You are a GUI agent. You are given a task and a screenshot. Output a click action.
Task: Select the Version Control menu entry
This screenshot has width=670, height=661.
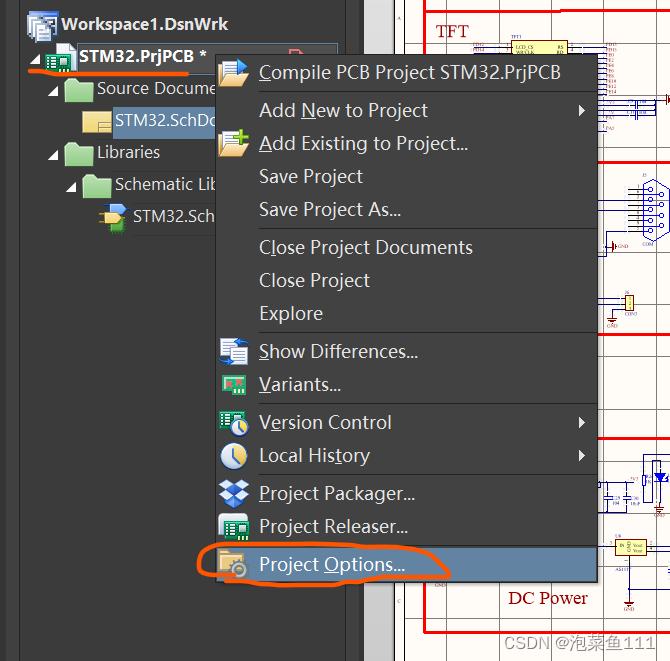(x=406, y=423)
